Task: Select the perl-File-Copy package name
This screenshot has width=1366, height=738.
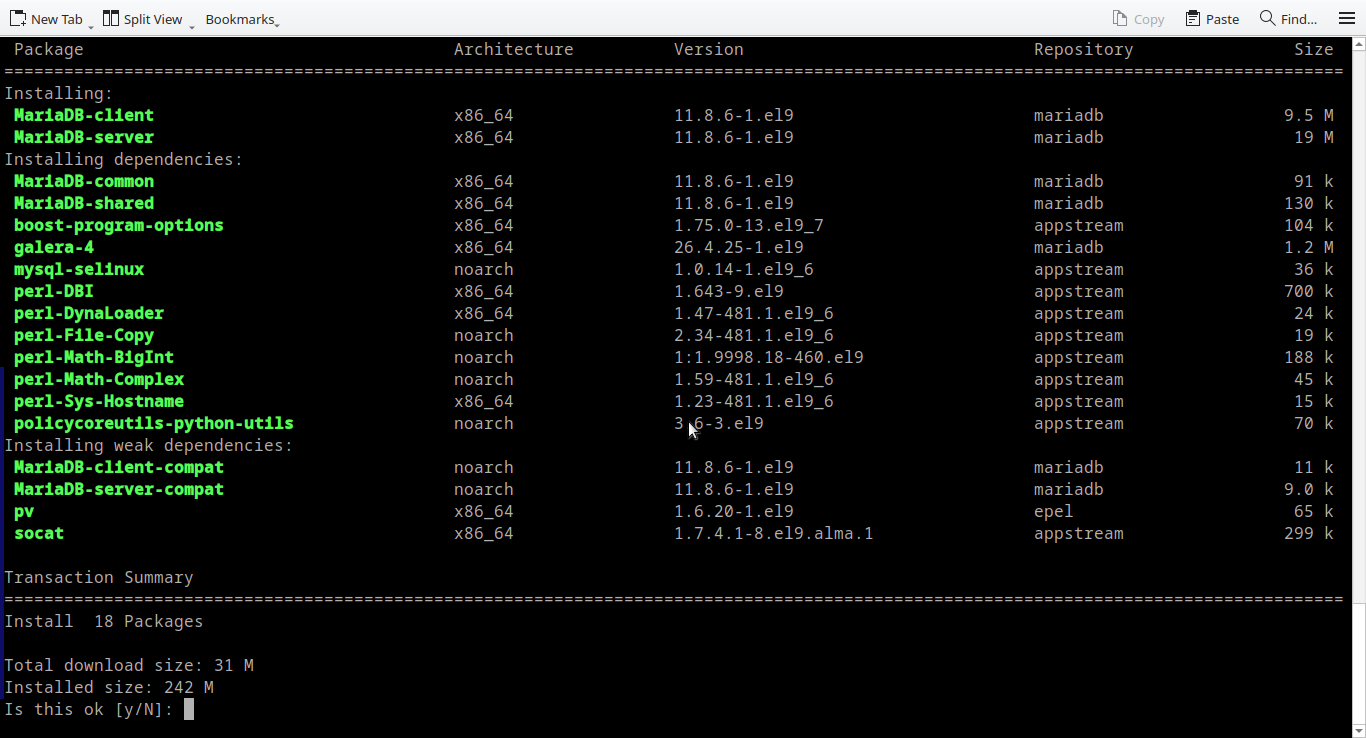Action: click(x=84, y=335)
